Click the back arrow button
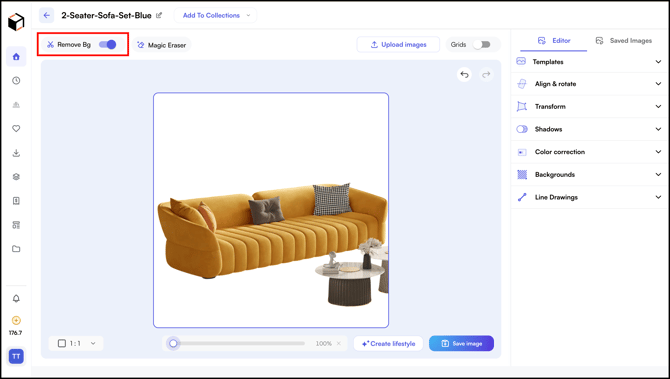 tap(47, 15)
